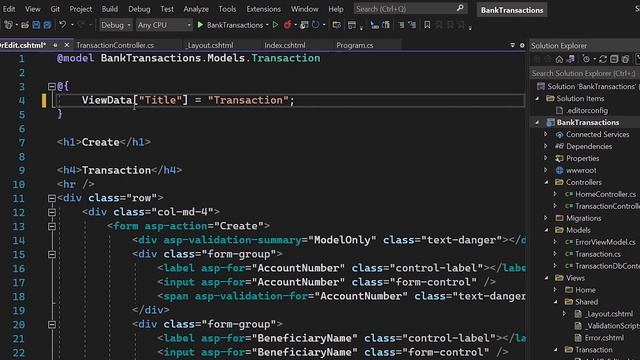Switch to Index.cshtml tab
Screen dimensions: 640x360
284,45
